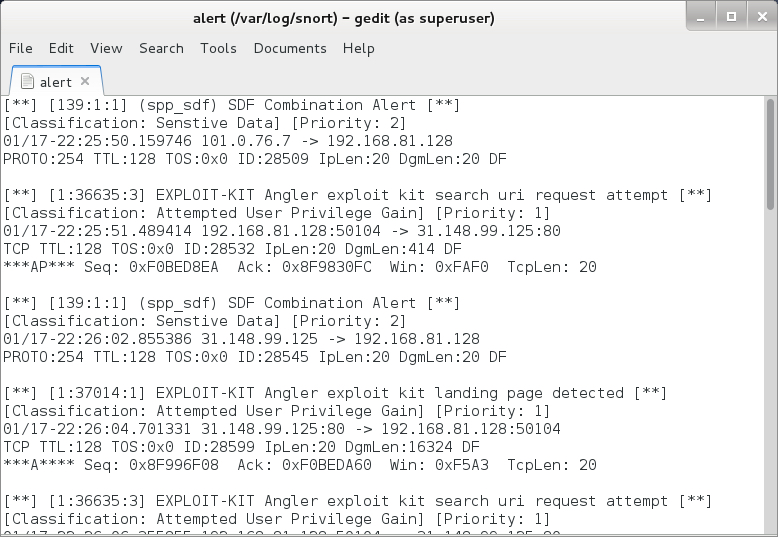Image resolution: width=778 pixels, height=537 pixels.
Task: Place cursor on first SDF Combination Alert line
Action: [231, 105]
